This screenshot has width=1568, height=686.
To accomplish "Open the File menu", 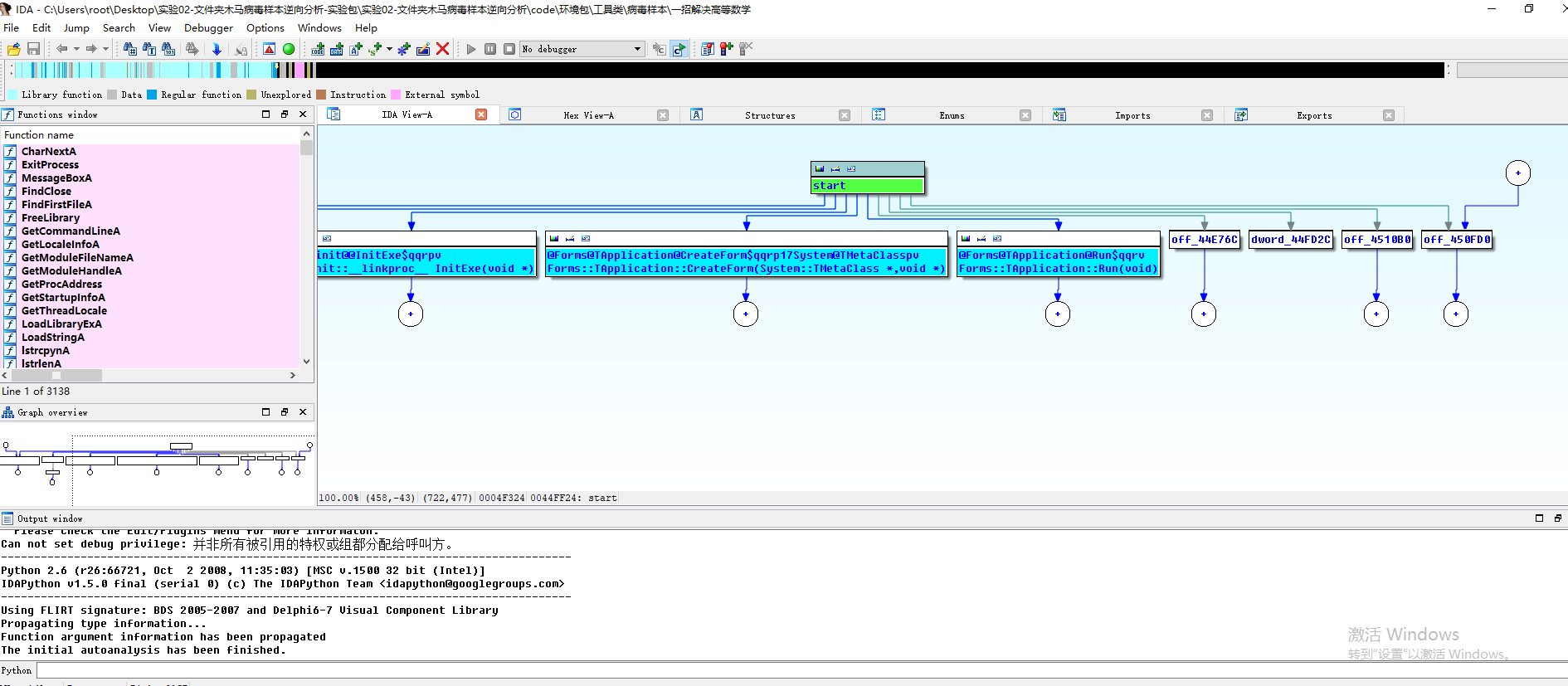I will (12, 27).
